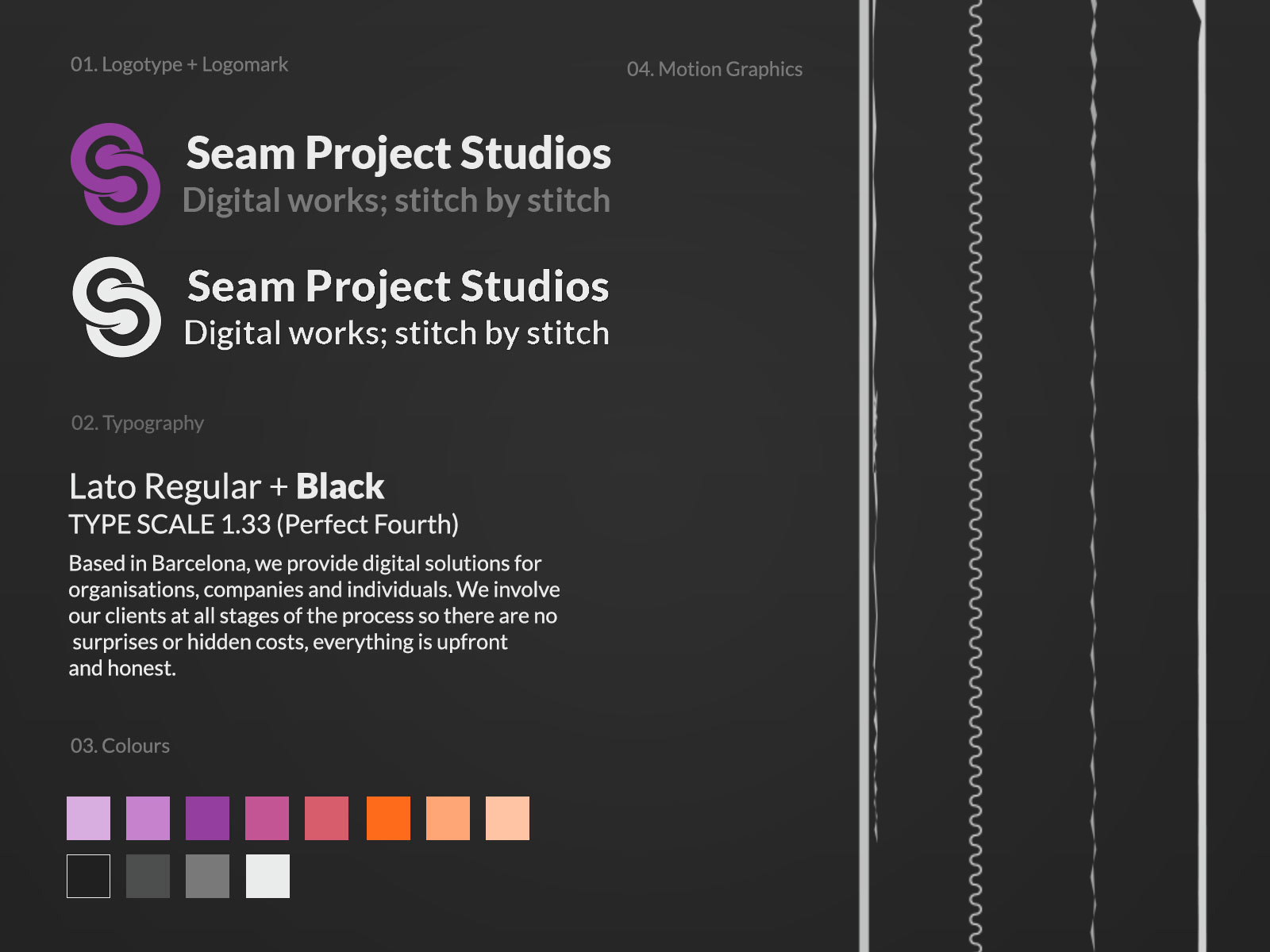Select the white color swatch
The height and width of the screenshot is (952, 1270).
coord(268,877)
